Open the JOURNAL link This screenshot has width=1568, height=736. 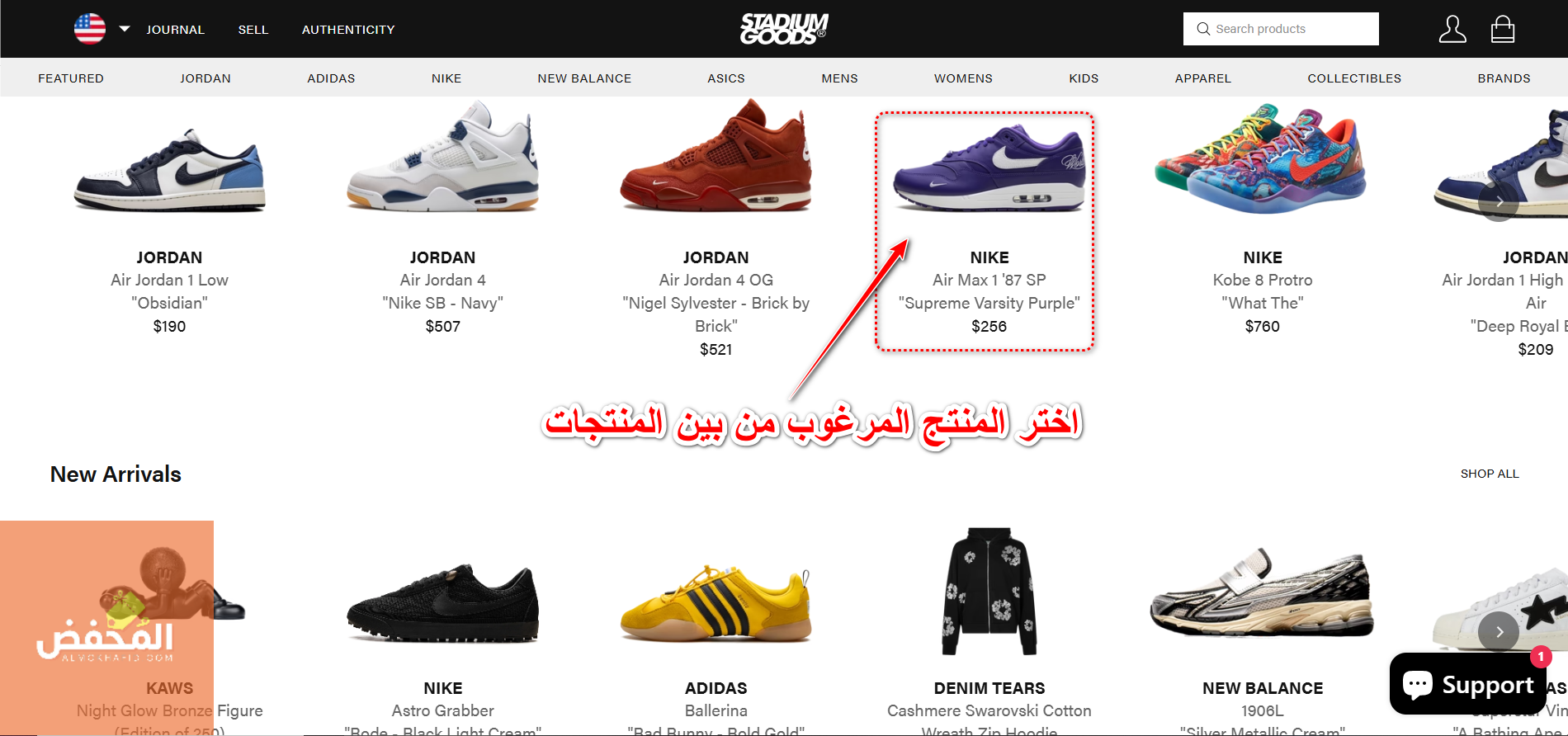coord(176,30)
